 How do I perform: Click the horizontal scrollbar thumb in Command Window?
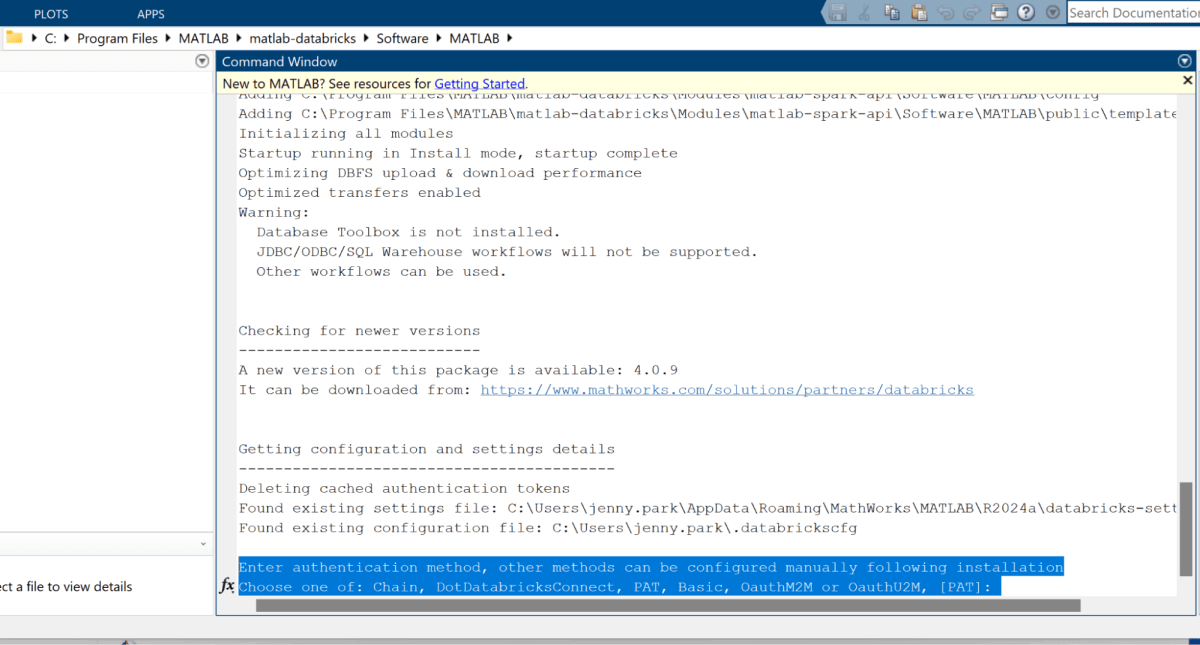pos(668,605)
